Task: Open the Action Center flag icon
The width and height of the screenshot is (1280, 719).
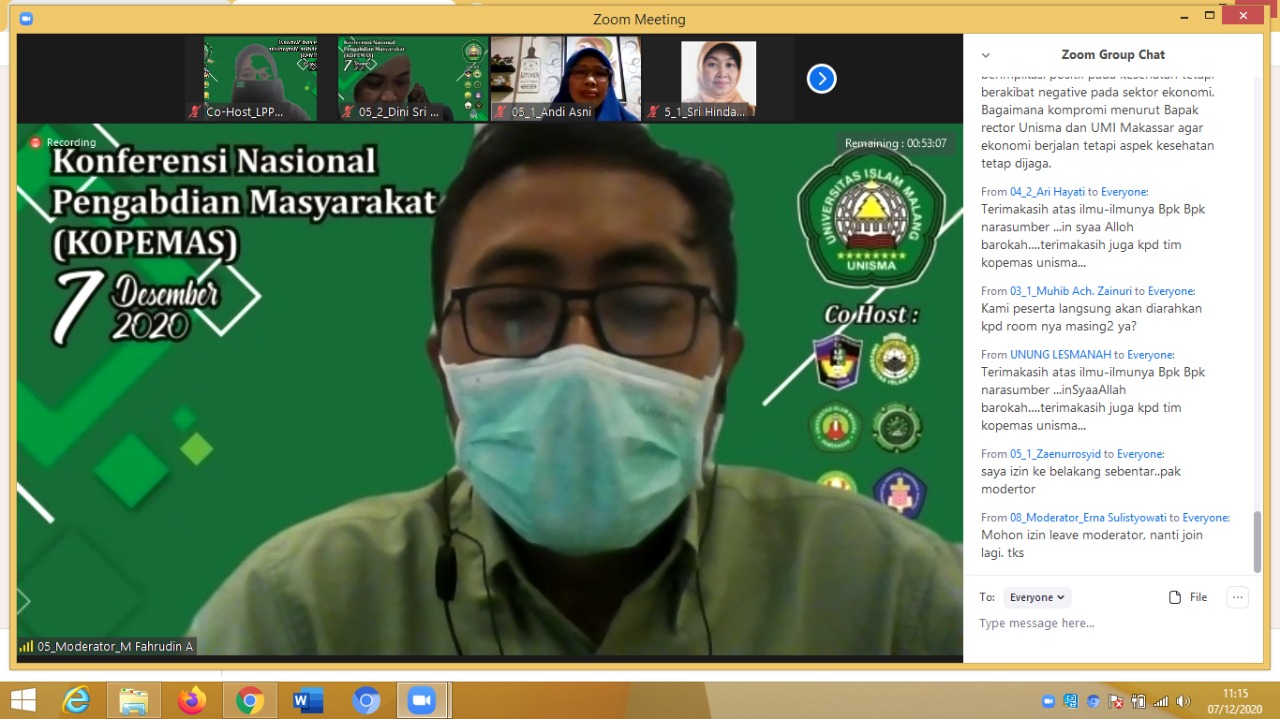Action: pos(1116,701)
